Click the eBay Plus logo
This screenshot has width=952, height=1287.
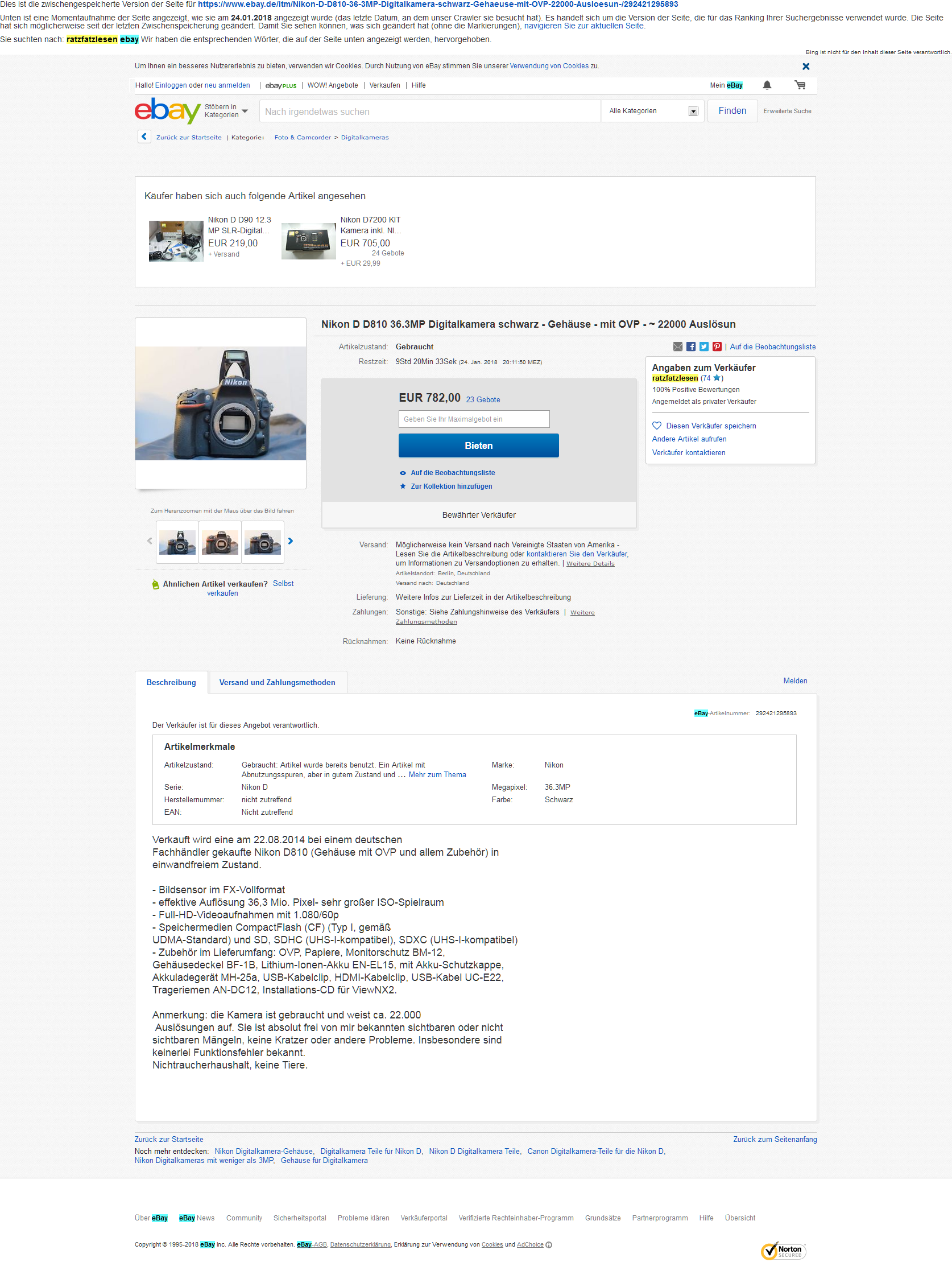click(x=280, y=85)
